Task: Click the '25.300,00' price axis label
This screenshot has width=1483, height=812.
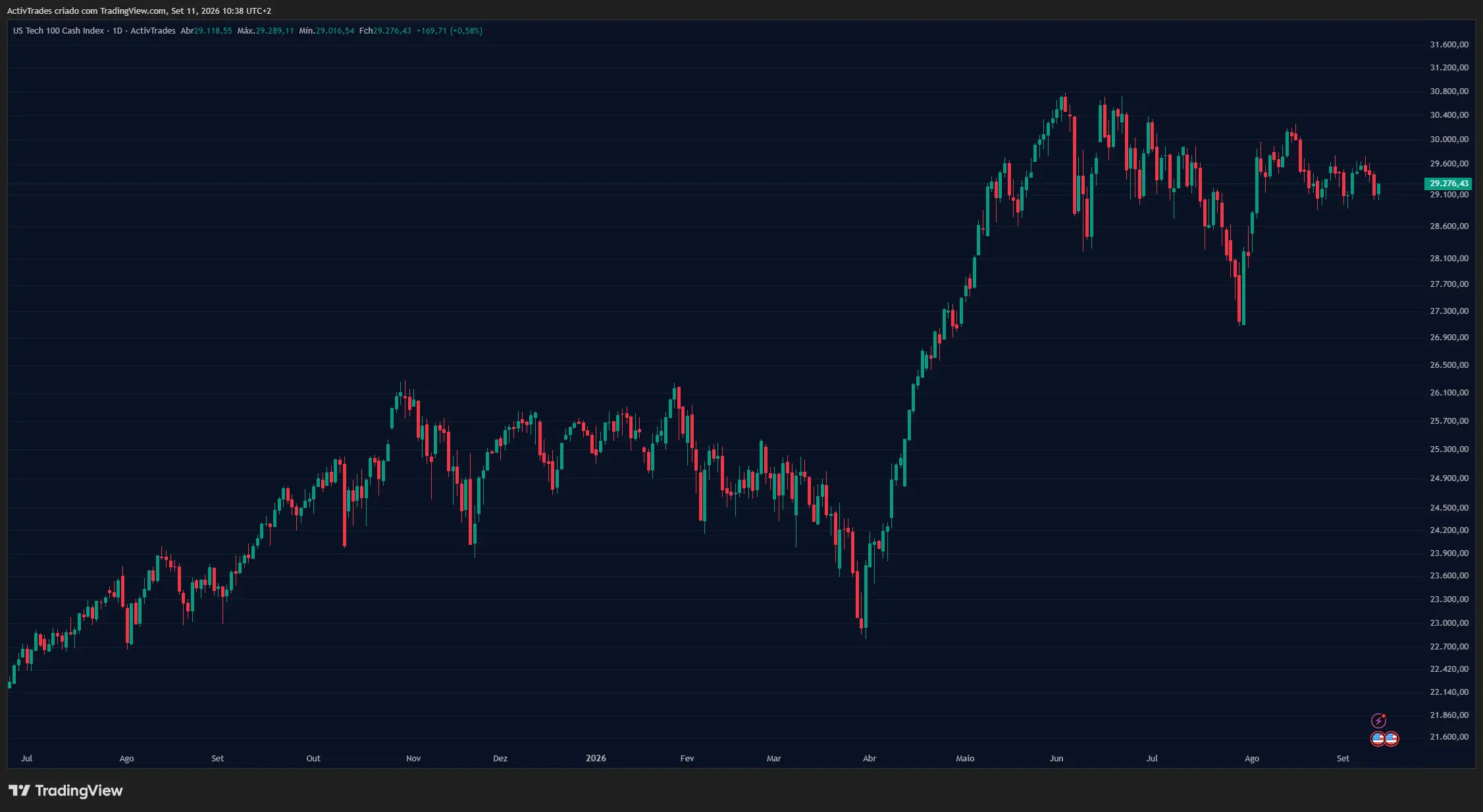Action: point(1449,449)
